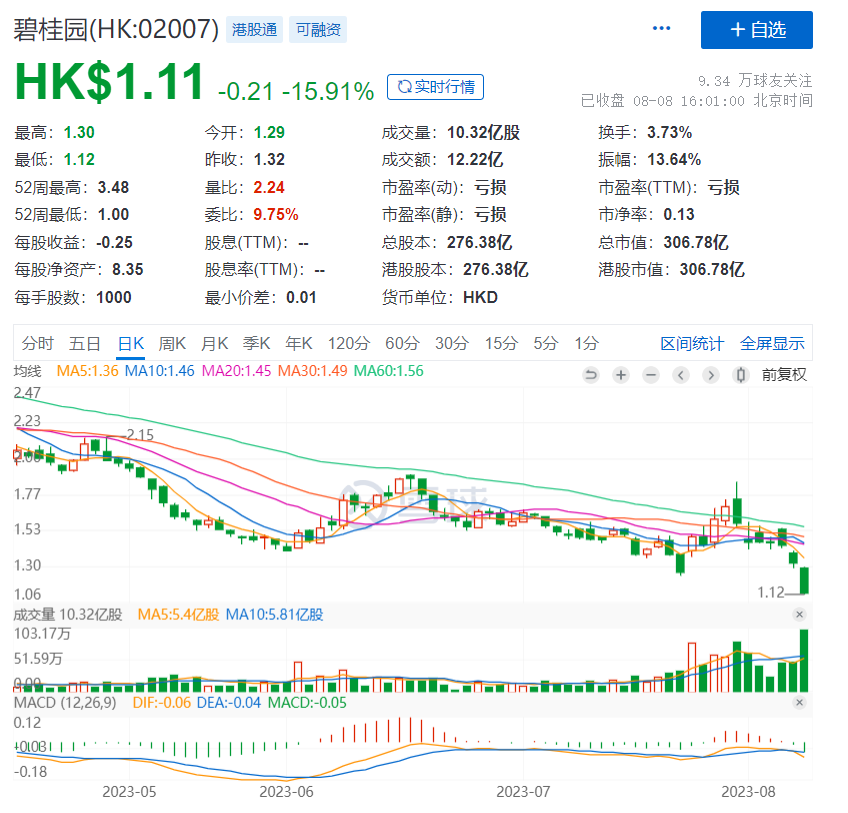Click the 委比 9.75% value
The height and width of the screenshot is (813, 848).
(x=275, y=214)
